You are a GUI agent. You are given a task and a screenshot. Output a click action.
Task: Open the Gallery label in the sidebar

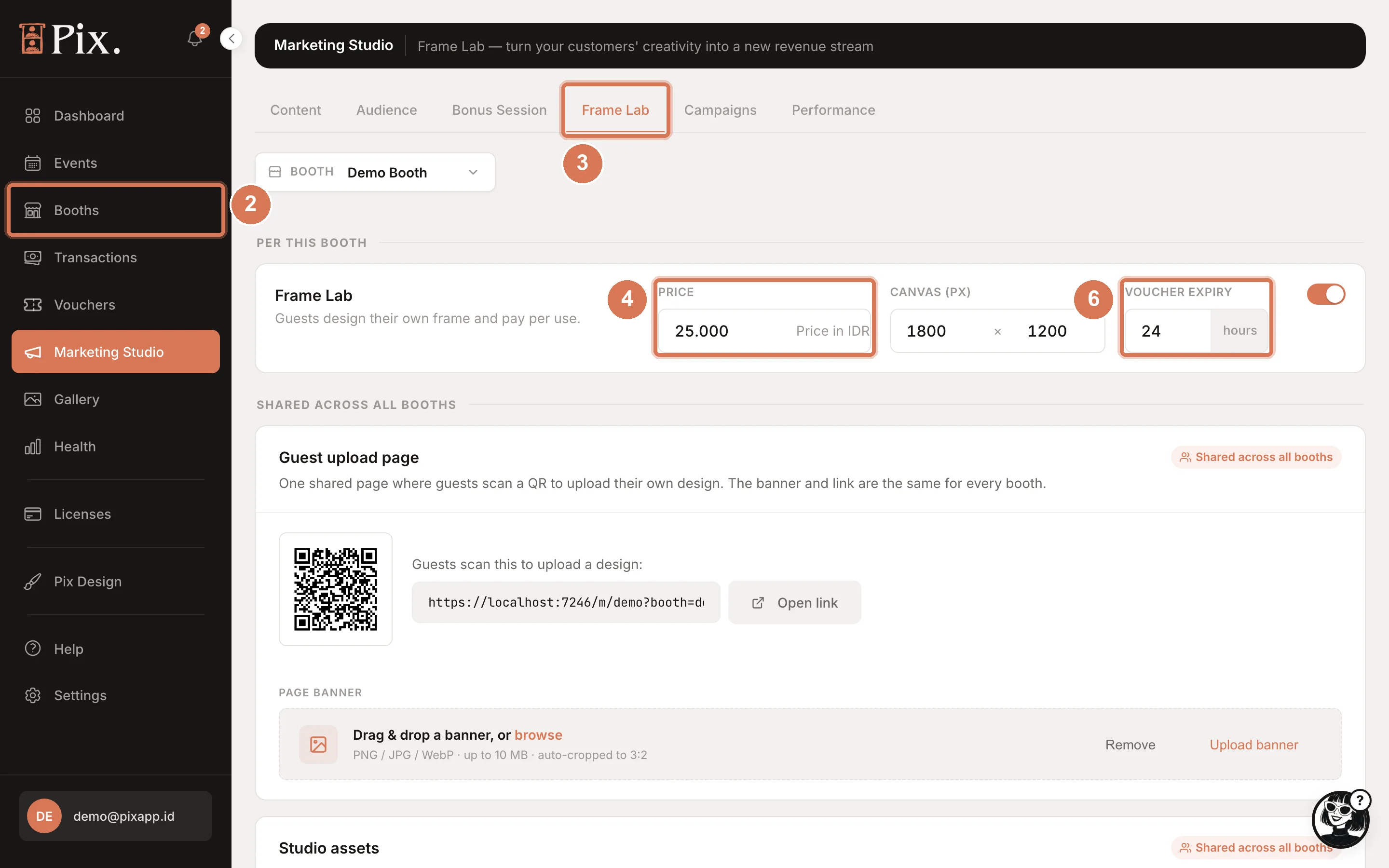(76, 399)
